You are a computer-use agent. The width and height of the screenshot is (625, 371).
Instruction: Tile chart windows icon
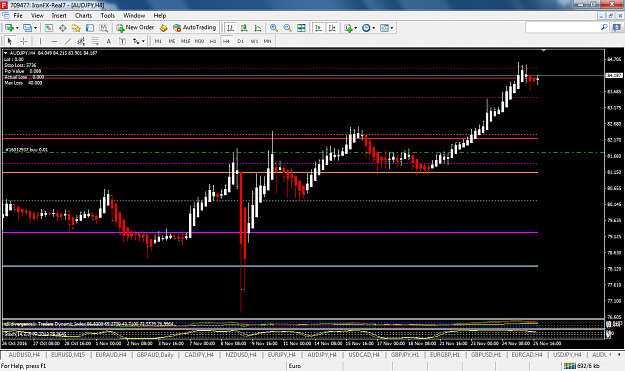click(x=301, y=28)
